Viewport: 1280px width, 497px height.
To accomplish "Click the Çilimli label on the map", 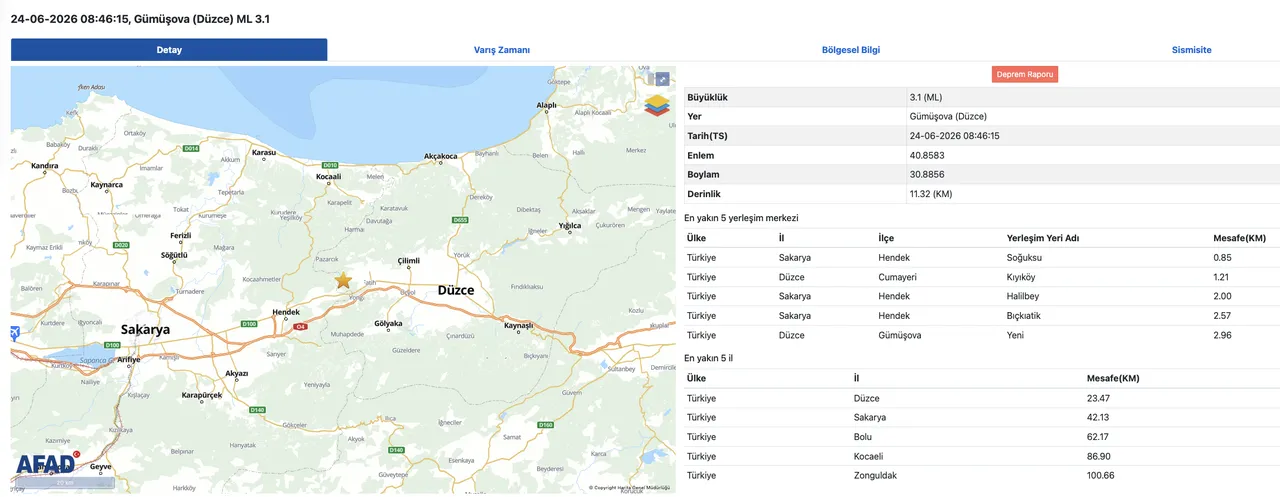I will click(409, 260).
